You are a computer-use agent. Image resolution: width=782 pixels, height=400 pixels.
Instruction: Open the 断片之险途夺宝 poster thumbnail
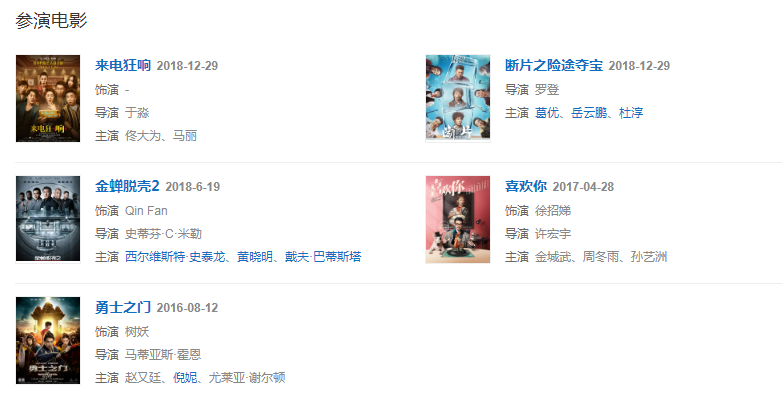458,98
